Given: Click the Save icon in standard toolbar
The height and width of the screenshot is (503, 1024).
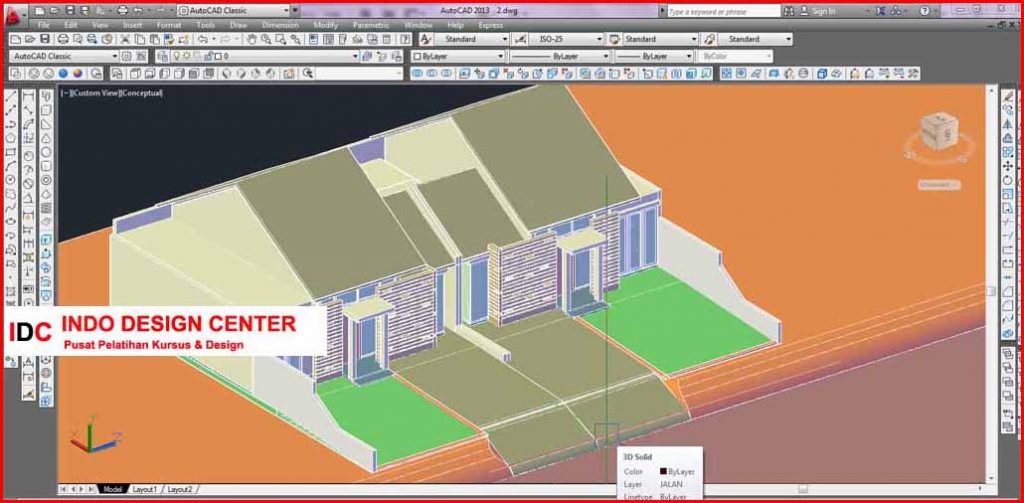Looking at the screenshot, I should coord(45,39).
